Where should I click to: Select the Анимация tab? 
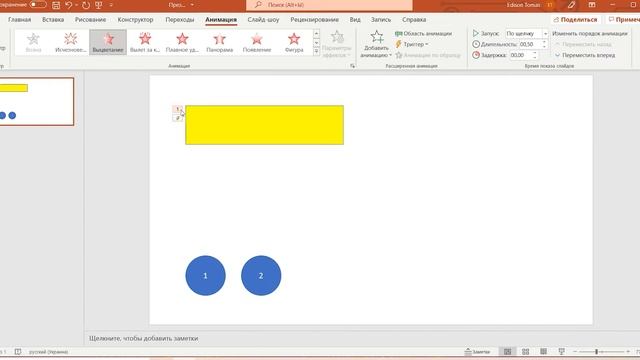[x=221, y=20]
